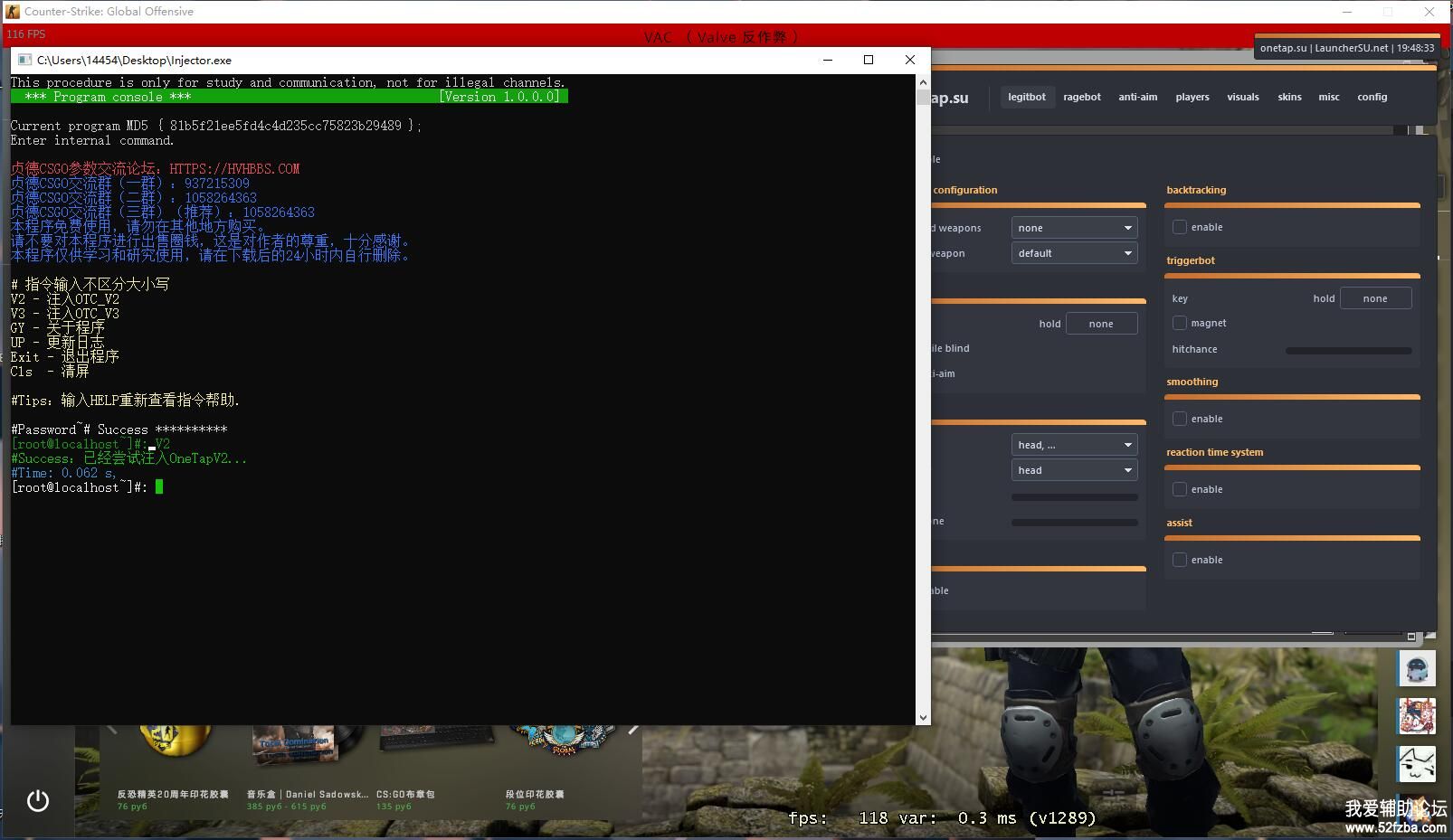Viewport: 1453px width, 840px height.
Task: Click the 'Program console' green banner text
Action: 108,97
